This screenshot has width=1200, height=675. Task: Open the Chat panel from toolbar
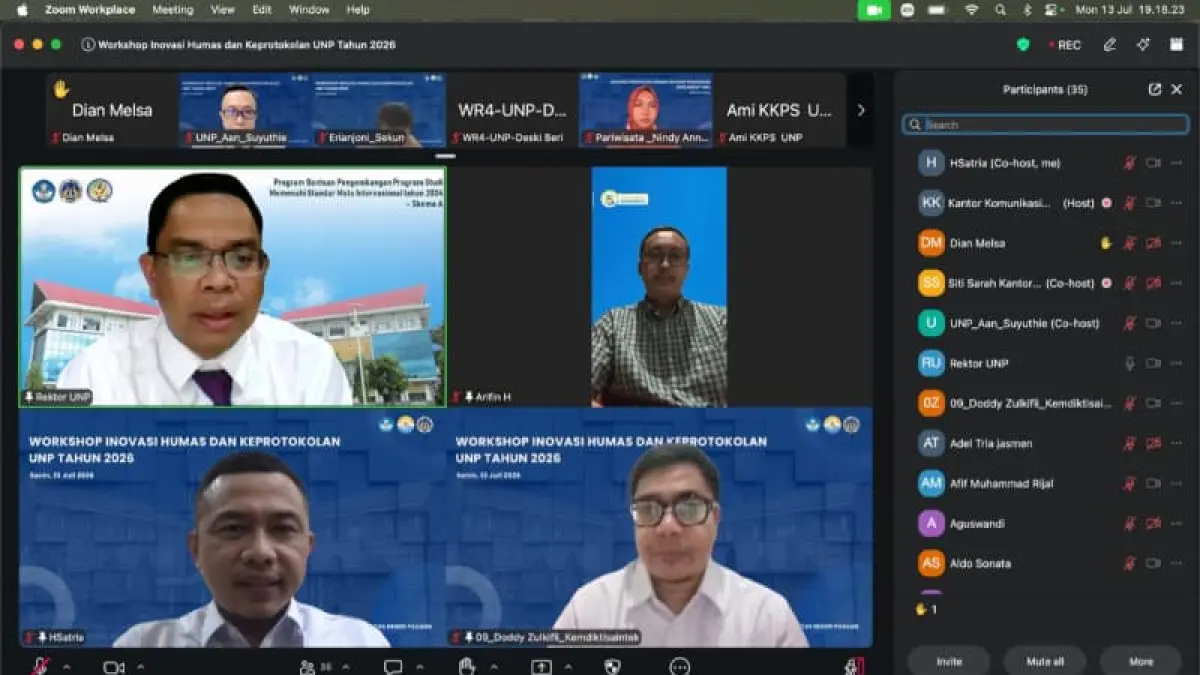pos(393,666)
